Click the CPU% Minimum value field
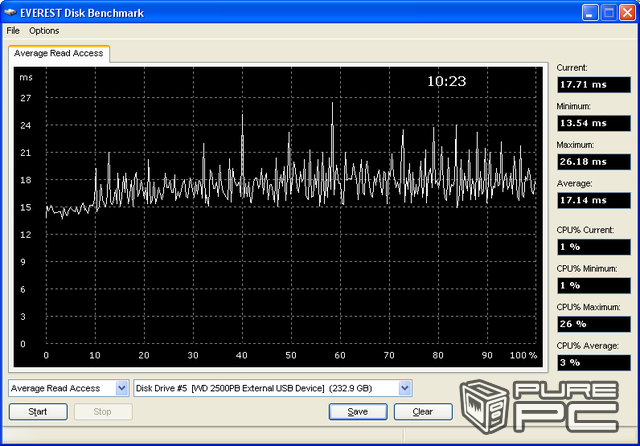 coord(594,286)
